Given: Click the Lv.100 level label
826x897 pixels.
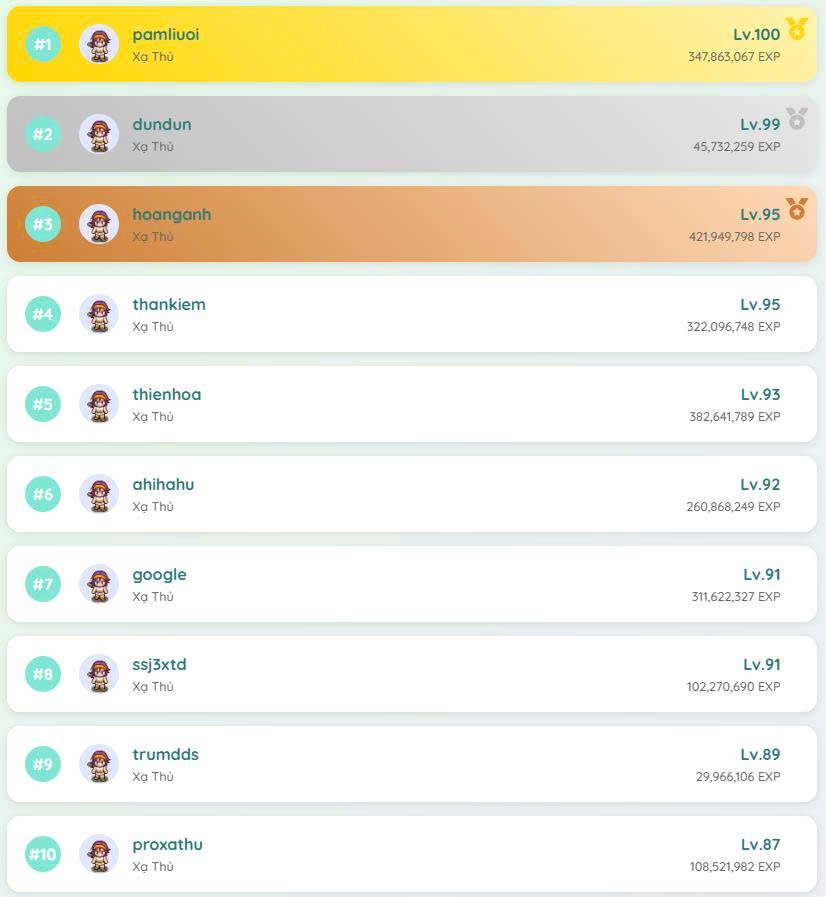Looking at the screenshot, I should [756, 34].
